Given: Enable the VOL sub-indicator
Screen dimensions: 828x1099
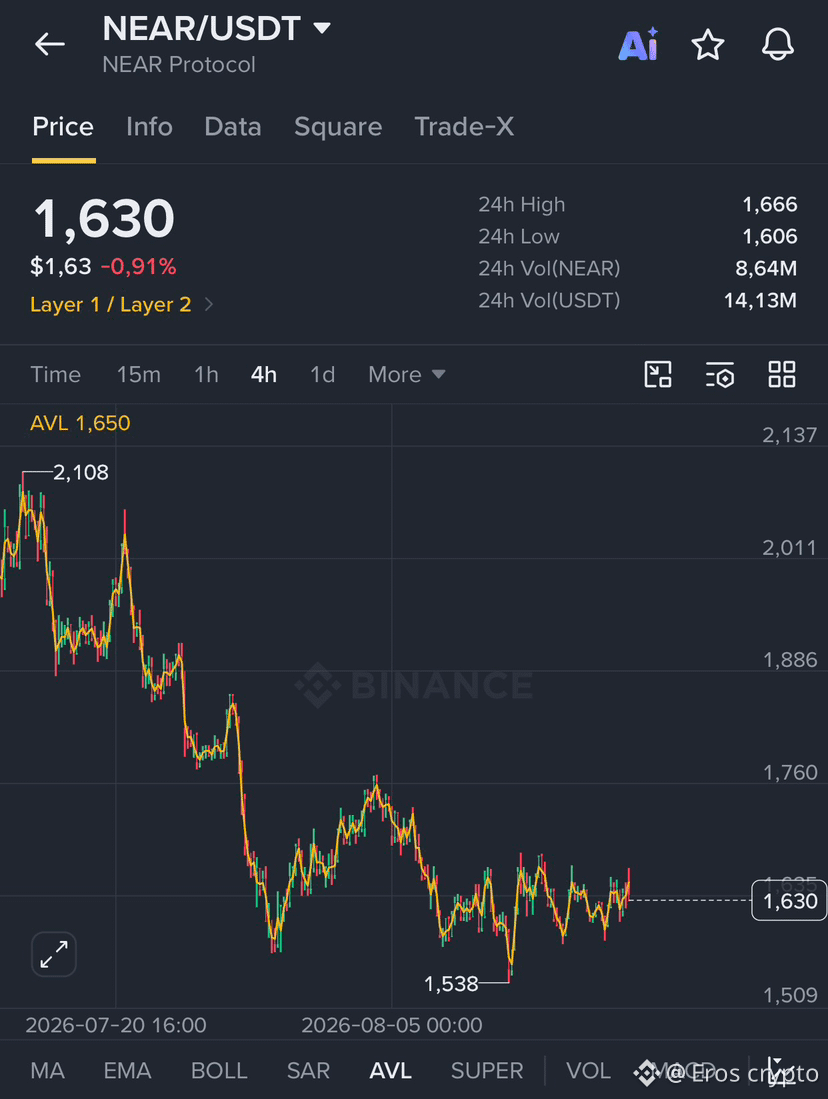Looking at the screenshot, I should (588, 1071).
